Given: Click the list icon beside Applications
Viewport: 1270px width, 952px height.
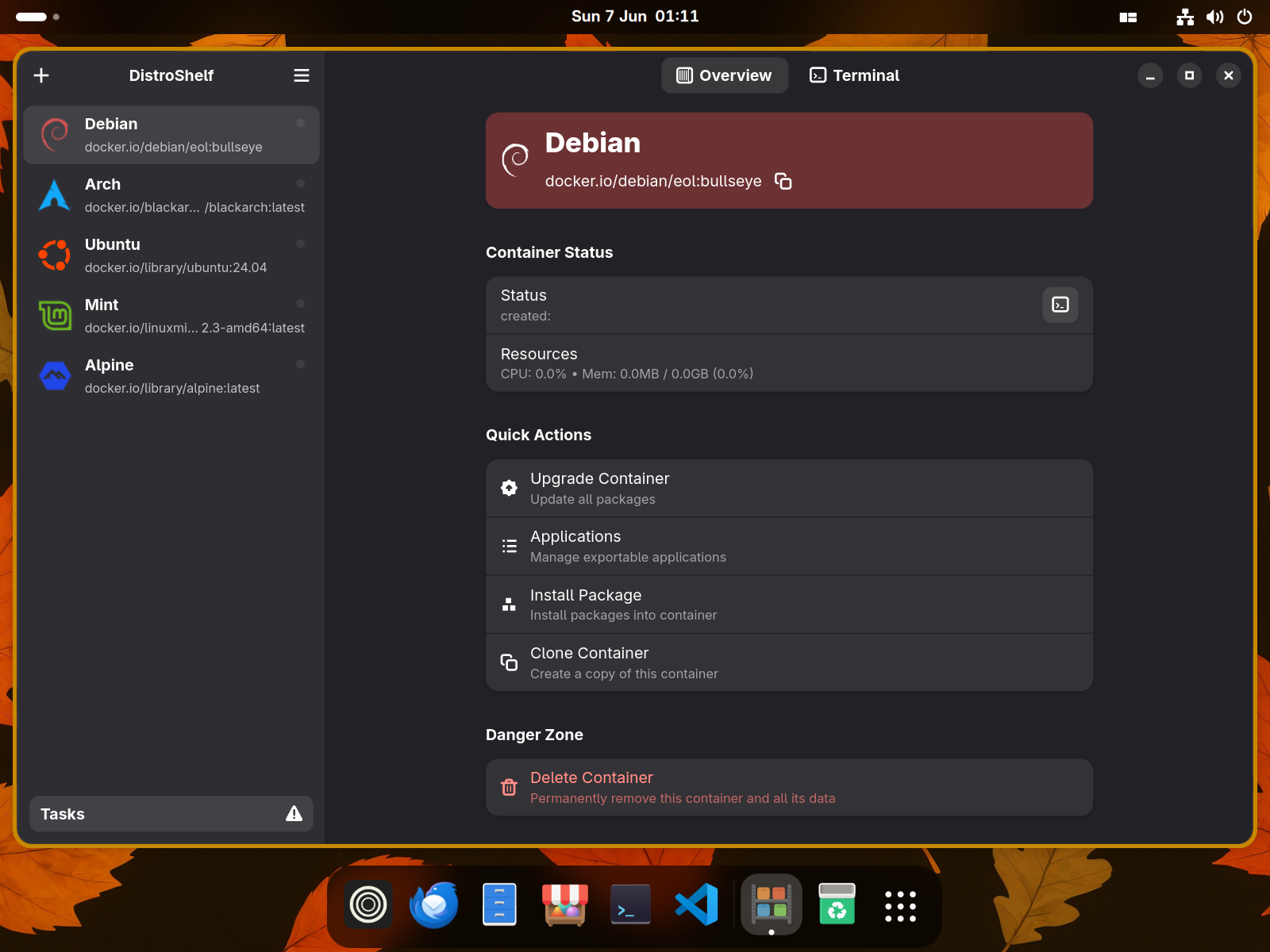Looking at the screenshot, I should (510, 547).
